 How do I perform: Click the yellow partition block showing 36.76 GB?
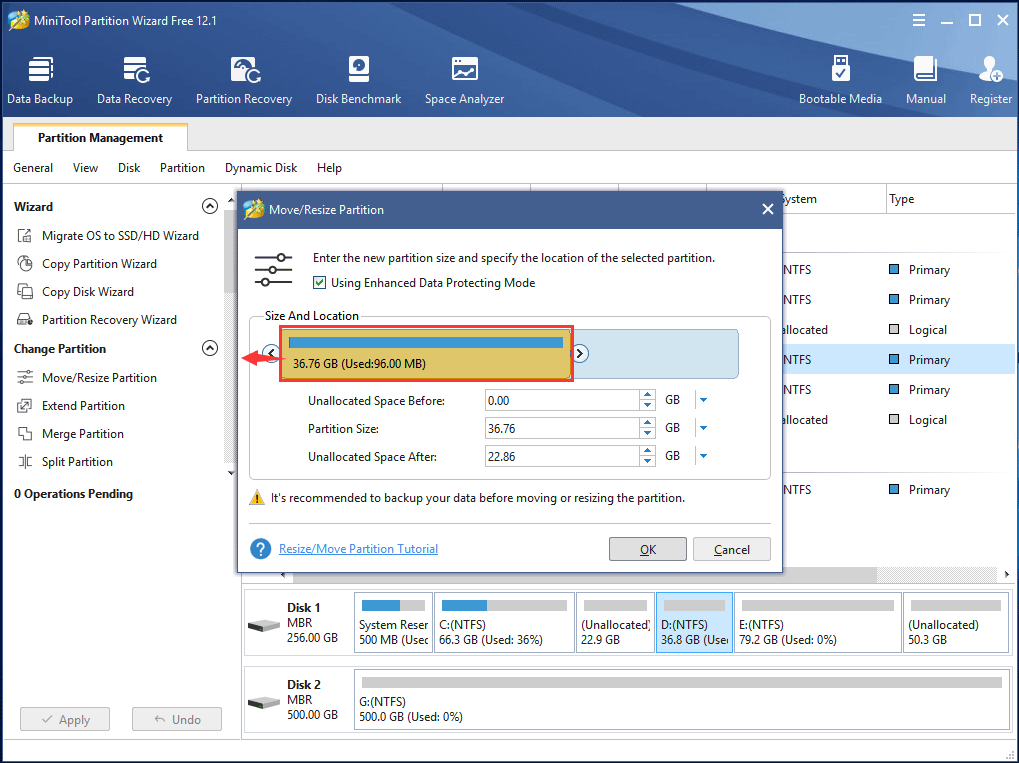(426, 354)
